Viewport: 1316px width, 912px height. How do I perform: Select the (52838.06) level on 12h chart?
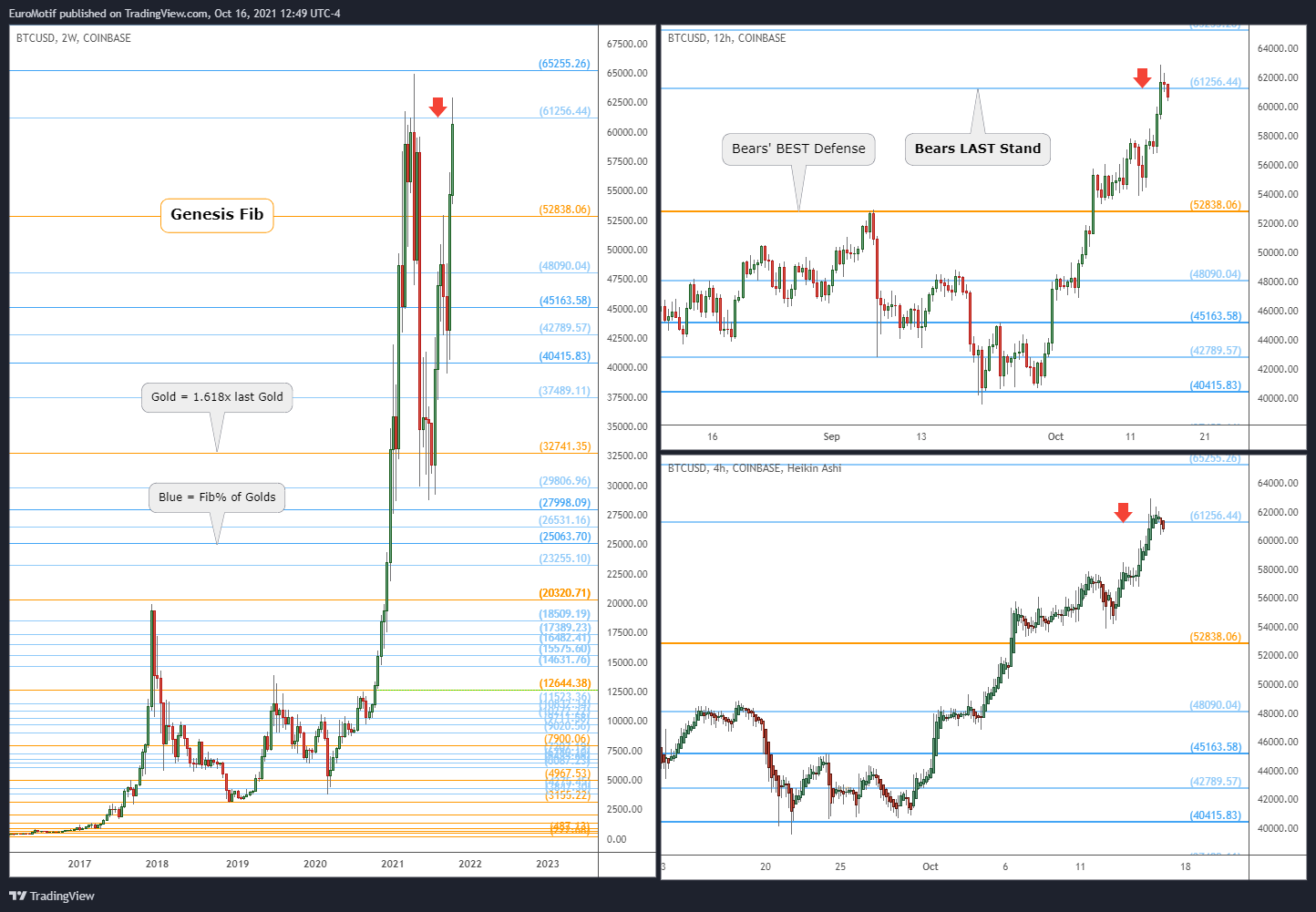coord(1216,205)
